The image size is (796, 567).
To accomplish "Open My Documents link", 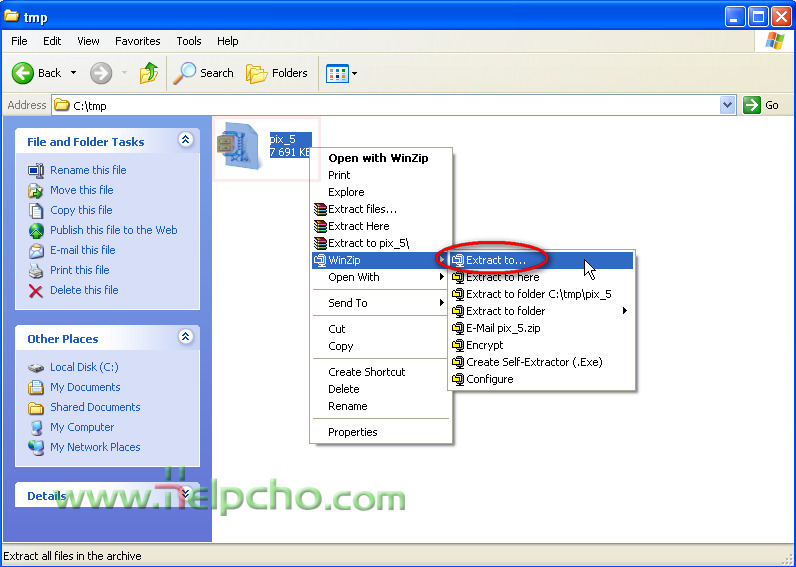I will pyautogui.click(x=85, y=387).
